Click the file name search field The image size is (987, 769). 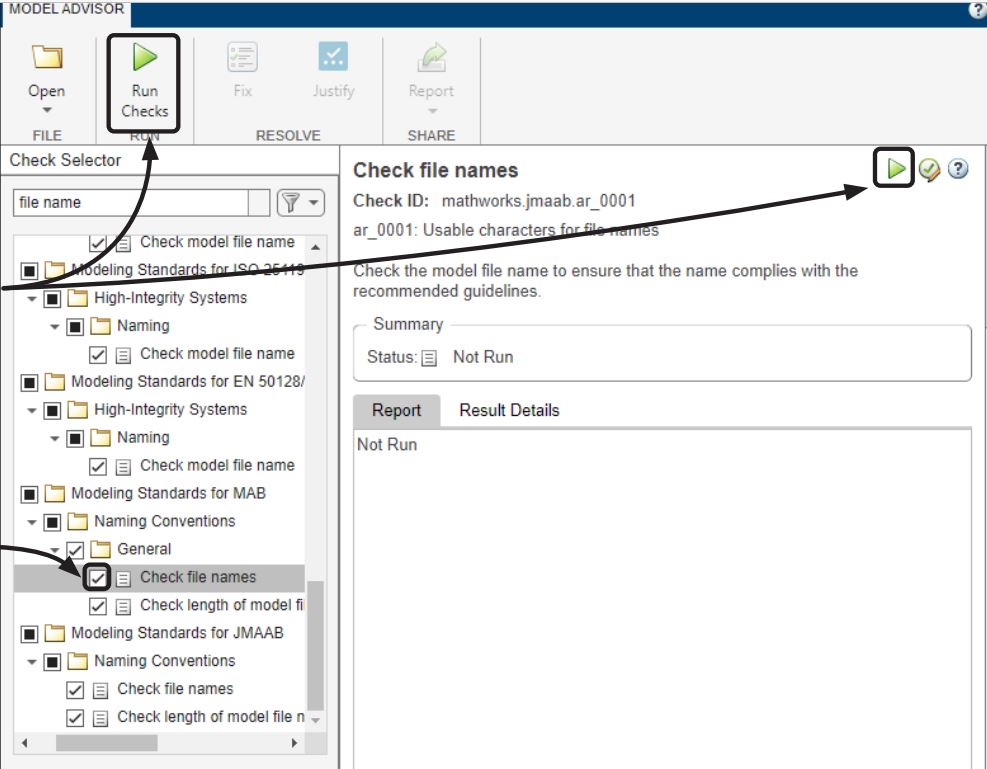[130, 203]
